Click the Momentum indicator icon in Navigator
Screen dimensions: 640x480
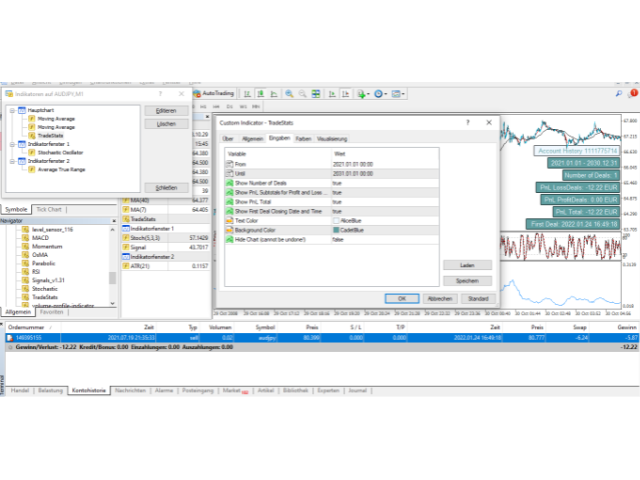tap(25, 247)
